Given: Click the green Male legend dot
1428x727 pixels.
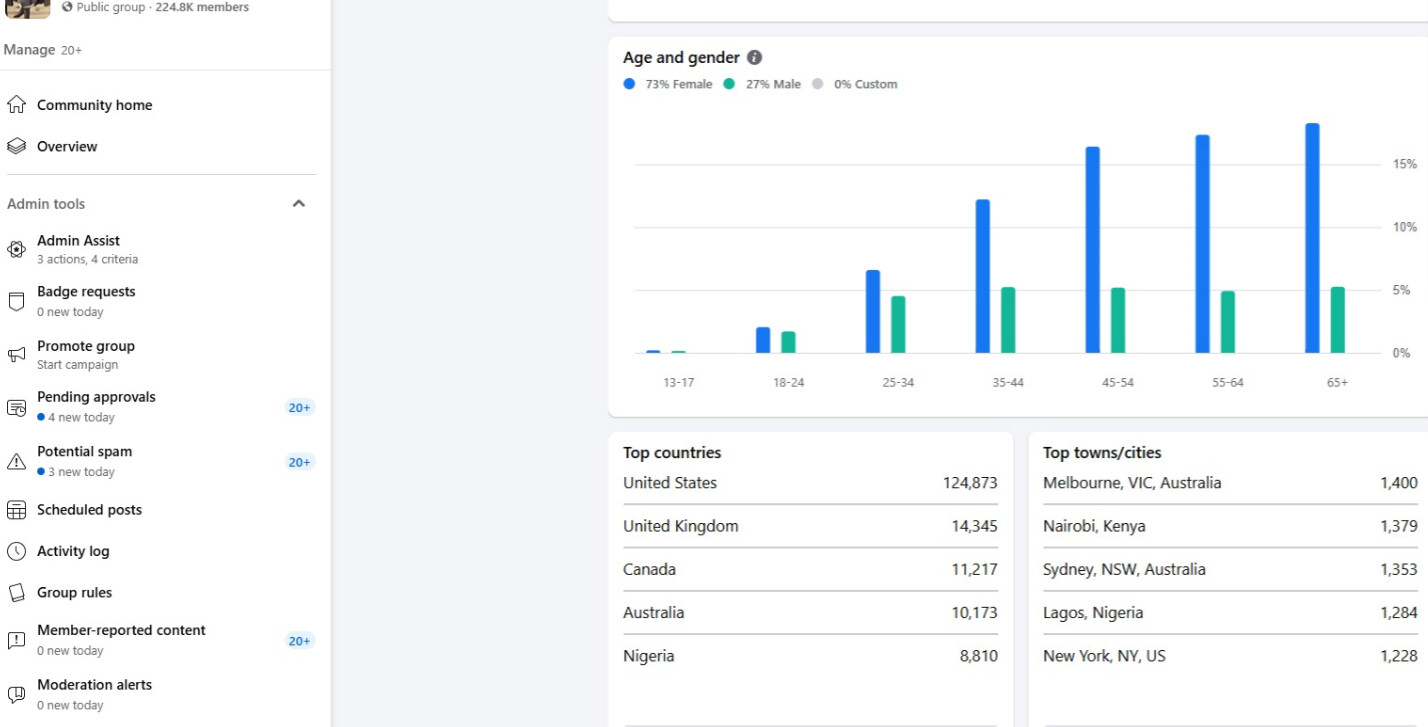Looking at the screenshot, I should pyautogui.click(x=730, y=84).
